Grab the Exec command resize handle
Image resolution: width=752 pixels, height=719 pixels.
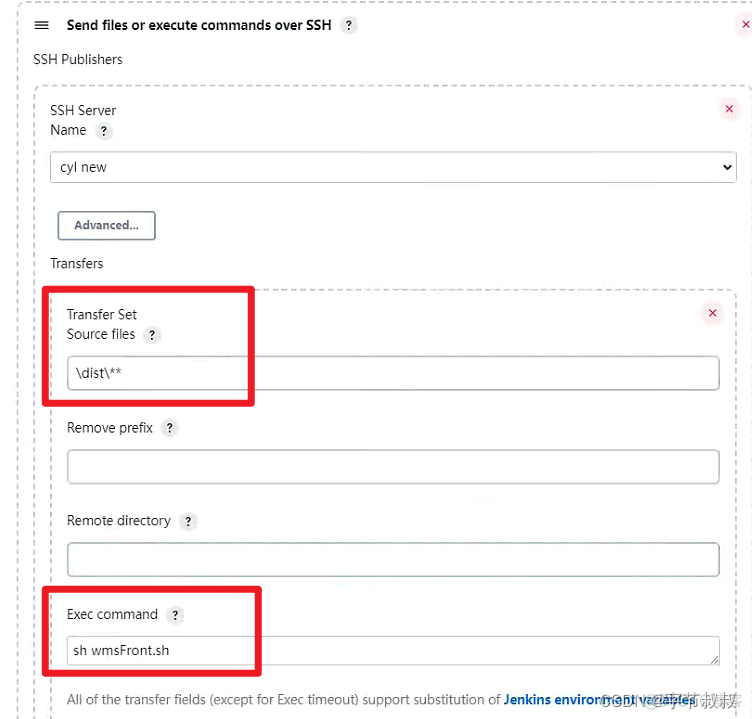tap(715, 660)
